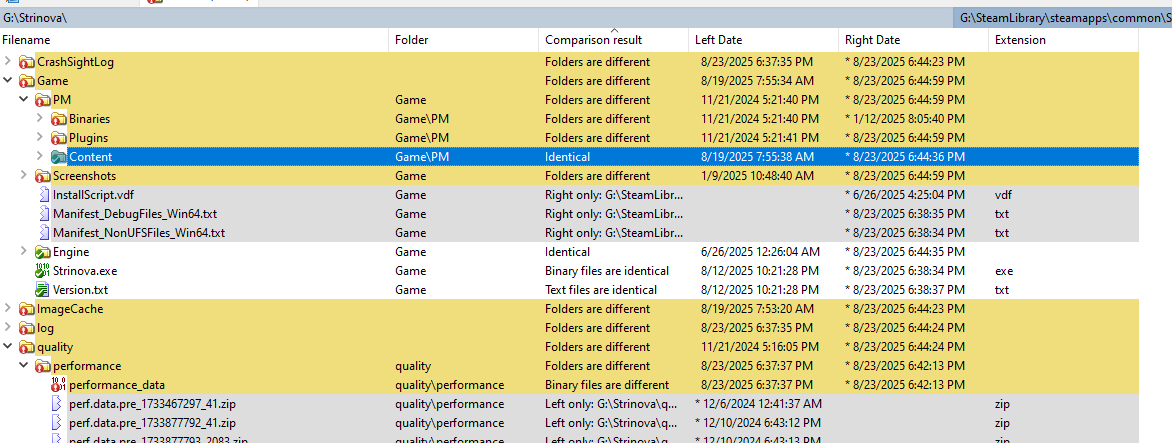Click the perf.data.pre_1733877792_41.zip file icon

pos(58,423)
